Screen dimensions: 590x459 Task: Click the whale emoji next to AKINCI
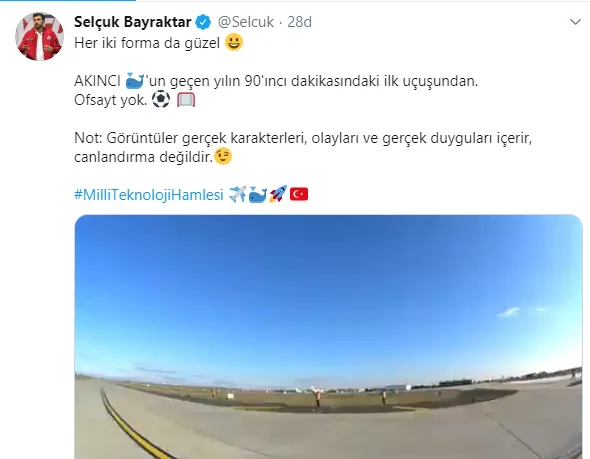135,81
